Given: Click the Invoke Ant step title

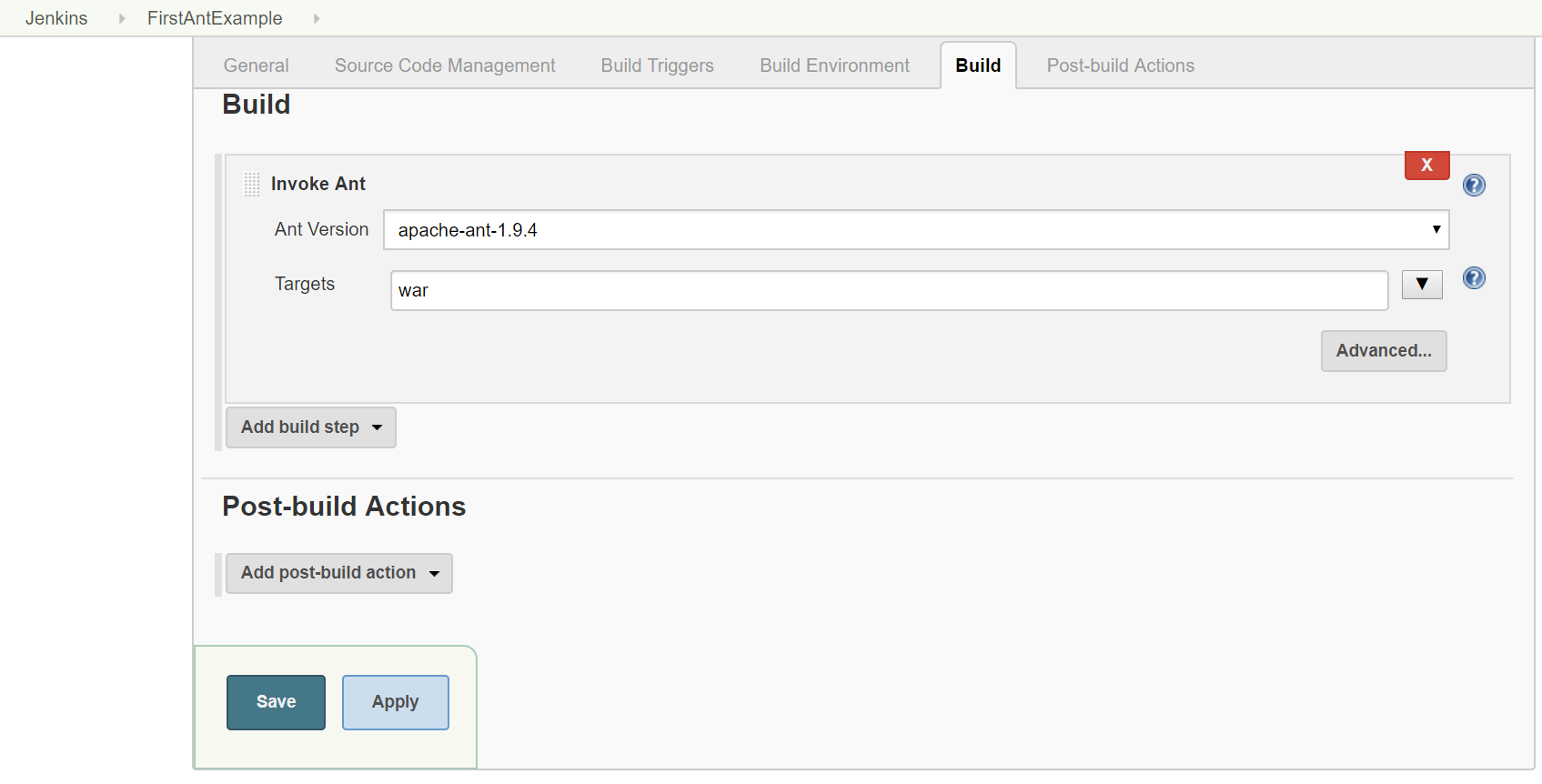Looking at the screenshot, I should [x=318, y=184].
